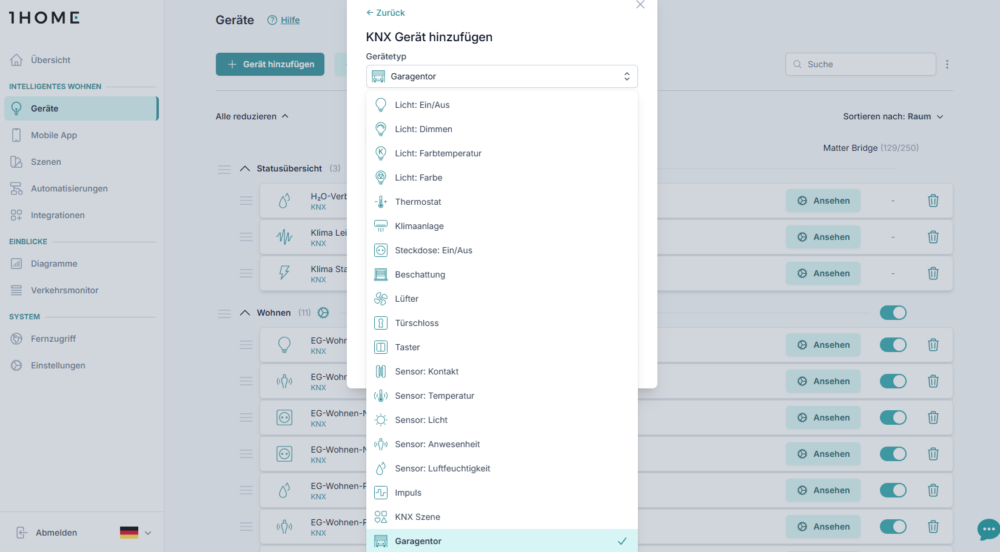This screenshot has width=1000, height=552.
Task: Open Verkehrsmonitor in the sidebar
Action: click(82, 291)
